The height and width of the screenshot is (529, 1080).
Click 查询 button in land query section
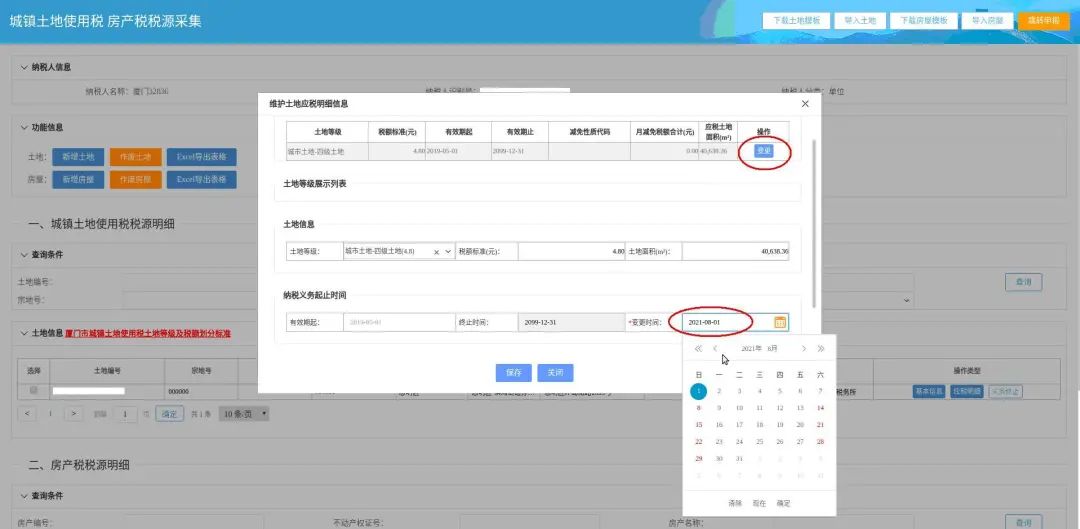click(1023, 282)
